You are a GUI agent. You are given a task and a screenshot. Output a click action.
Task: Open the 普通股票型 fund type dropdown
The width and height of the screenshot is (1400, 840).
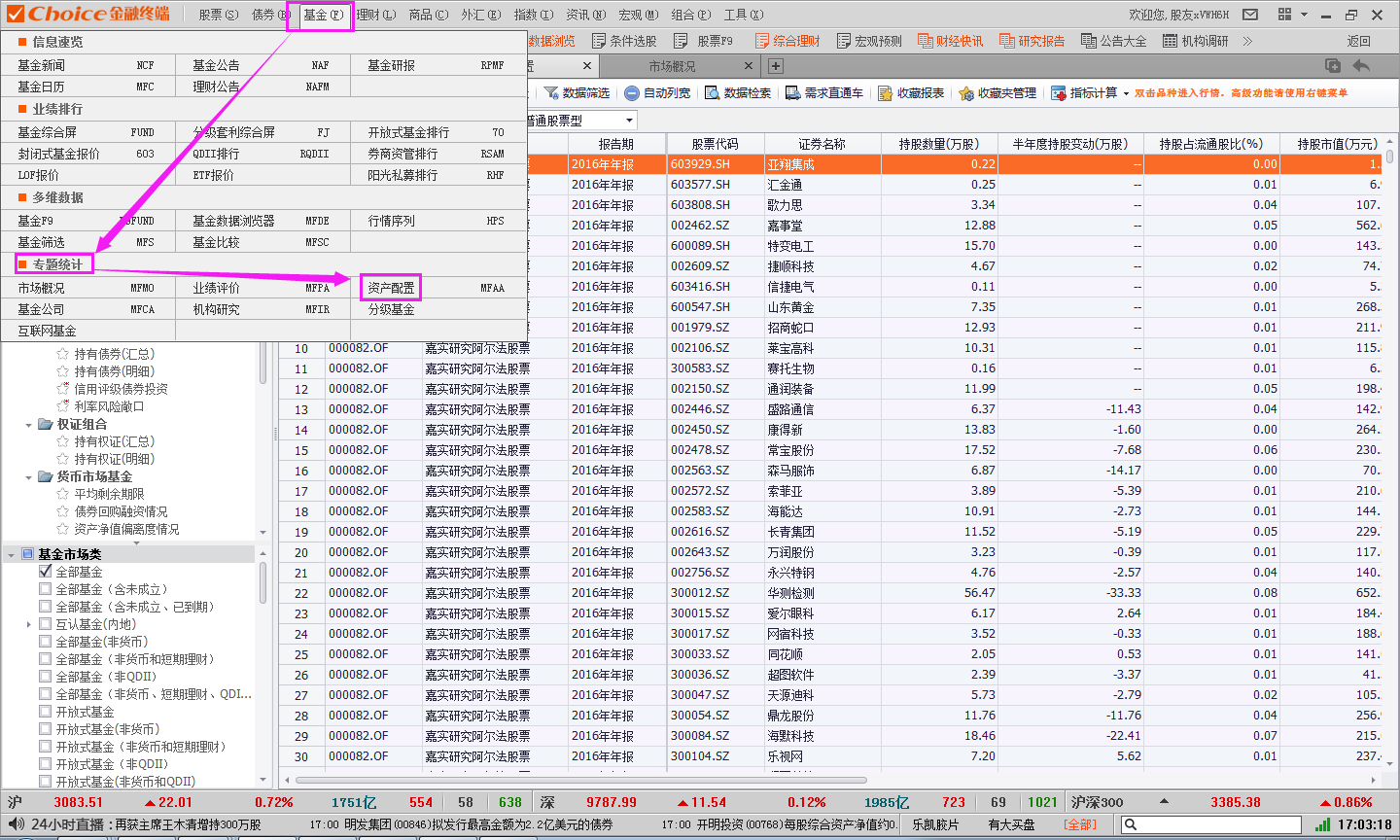630,121
